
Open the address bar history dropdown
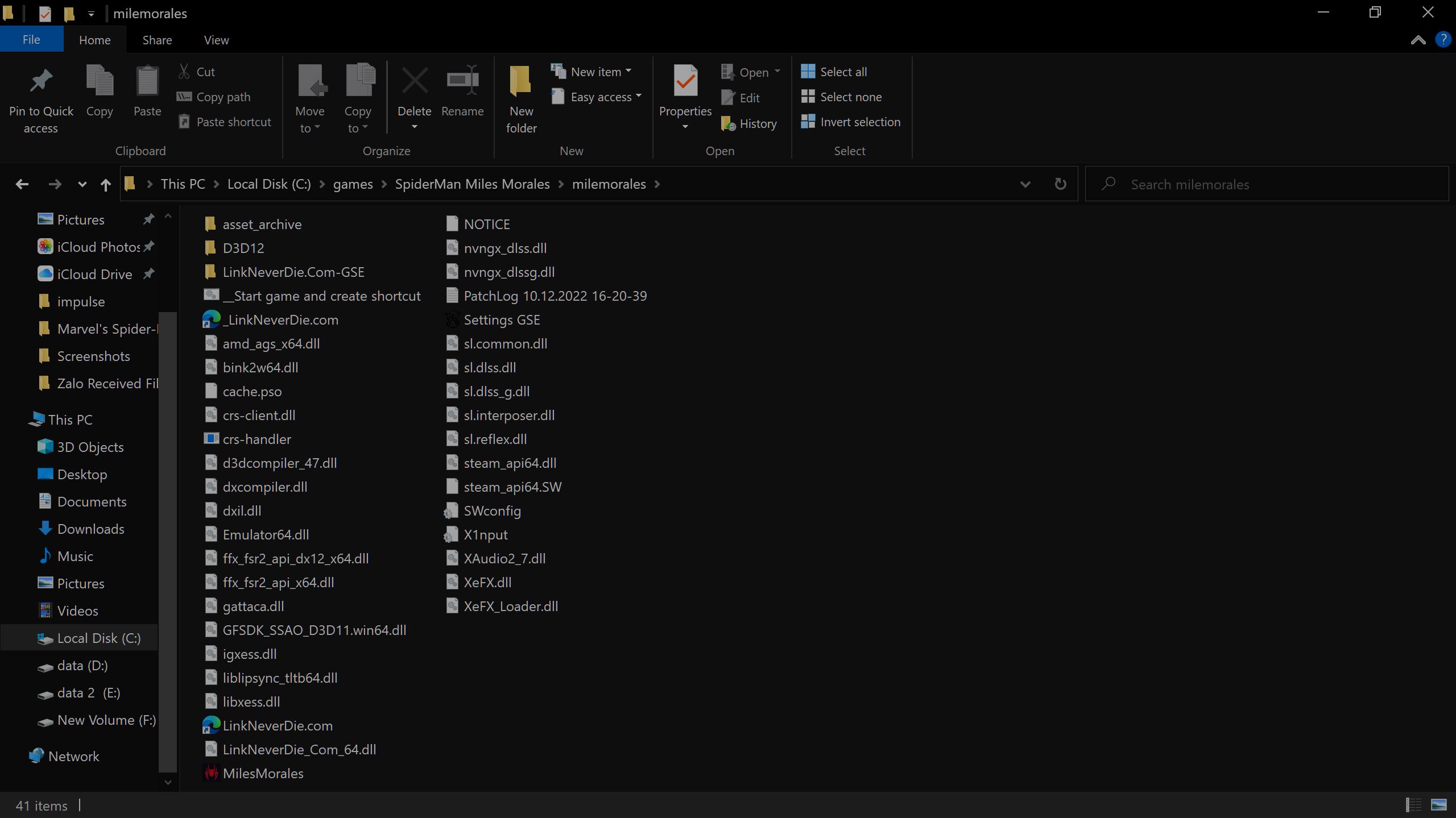(x=1025, y=184)
